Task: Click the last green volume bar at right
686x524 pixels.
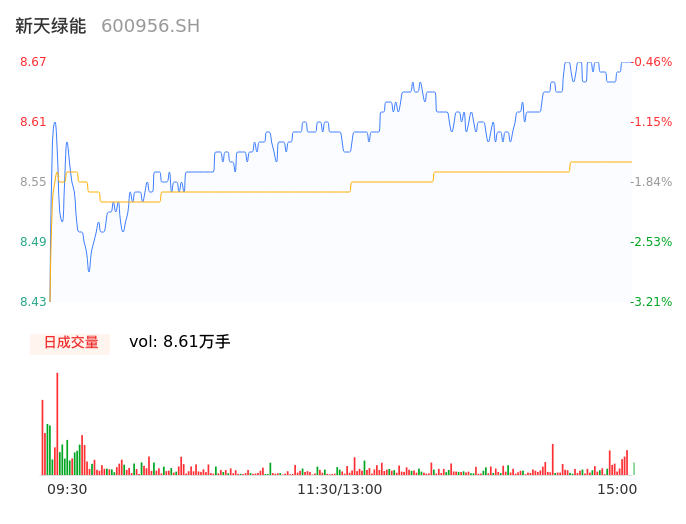Action: coord(633,468)
